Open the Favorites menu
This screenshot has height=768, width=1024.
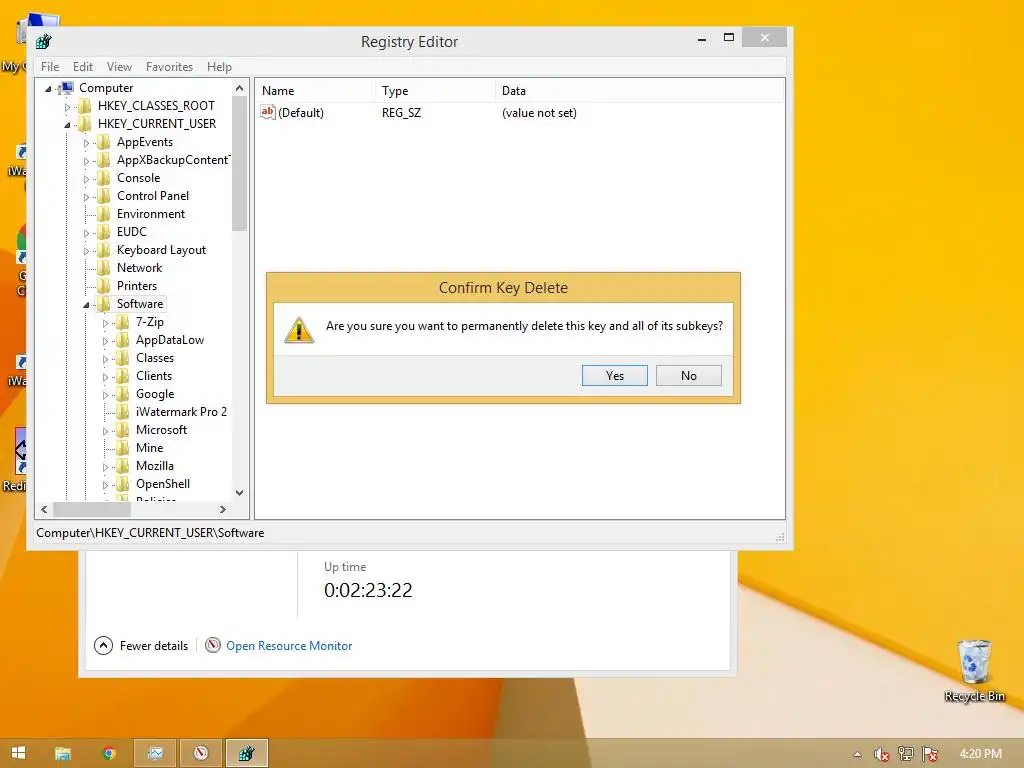pos(169,67)
